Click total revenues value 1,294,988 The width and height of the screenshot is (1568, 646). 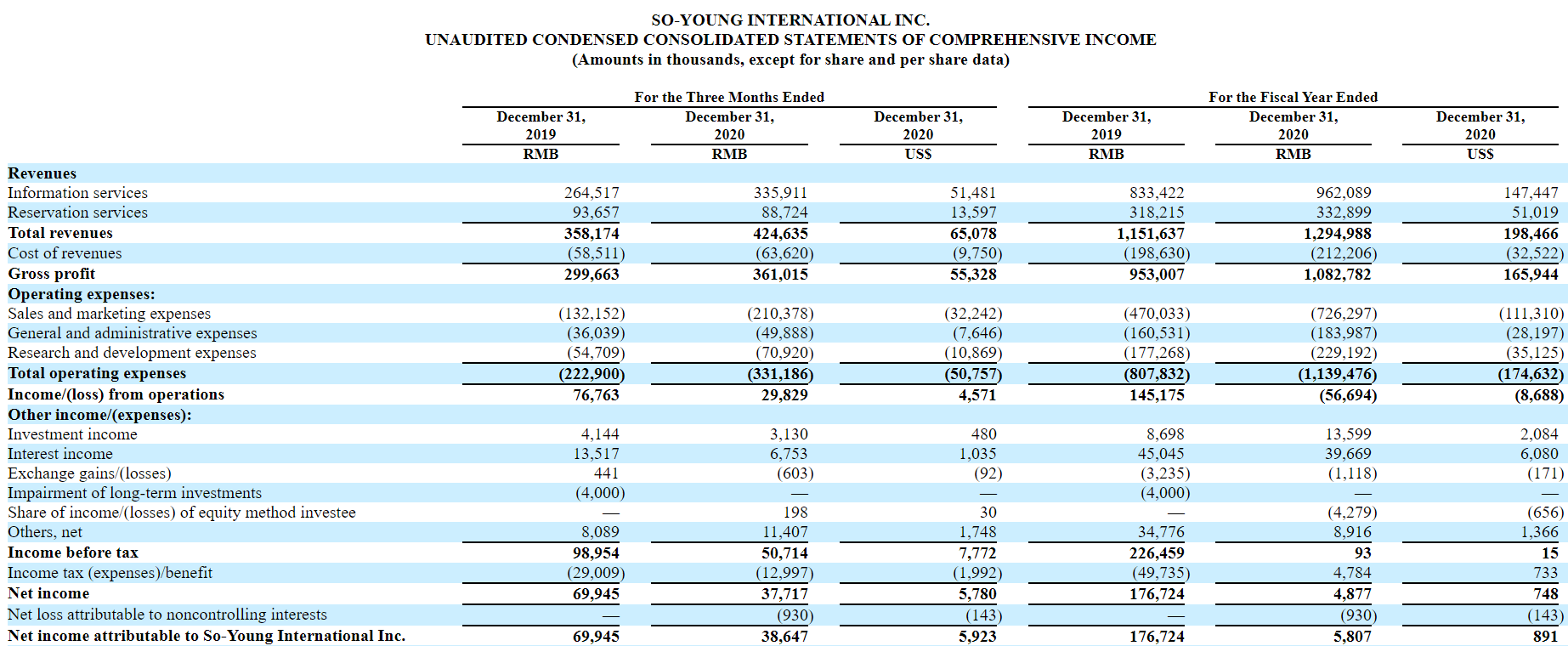(x=1338, y=233)
